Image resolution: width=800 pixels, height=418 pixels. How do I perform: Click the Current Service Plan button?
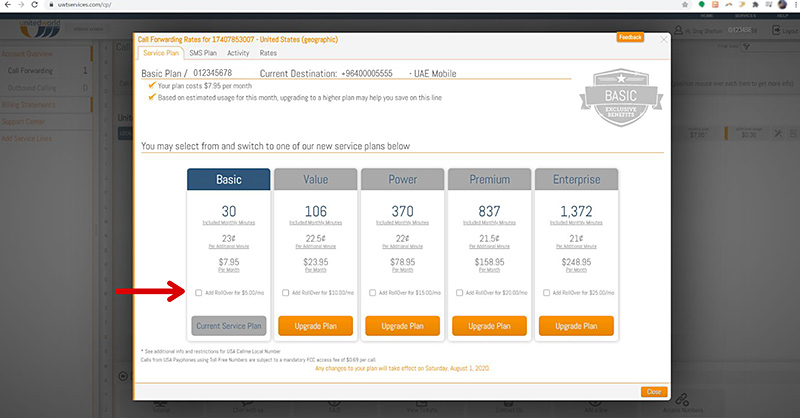pos(229,326)
